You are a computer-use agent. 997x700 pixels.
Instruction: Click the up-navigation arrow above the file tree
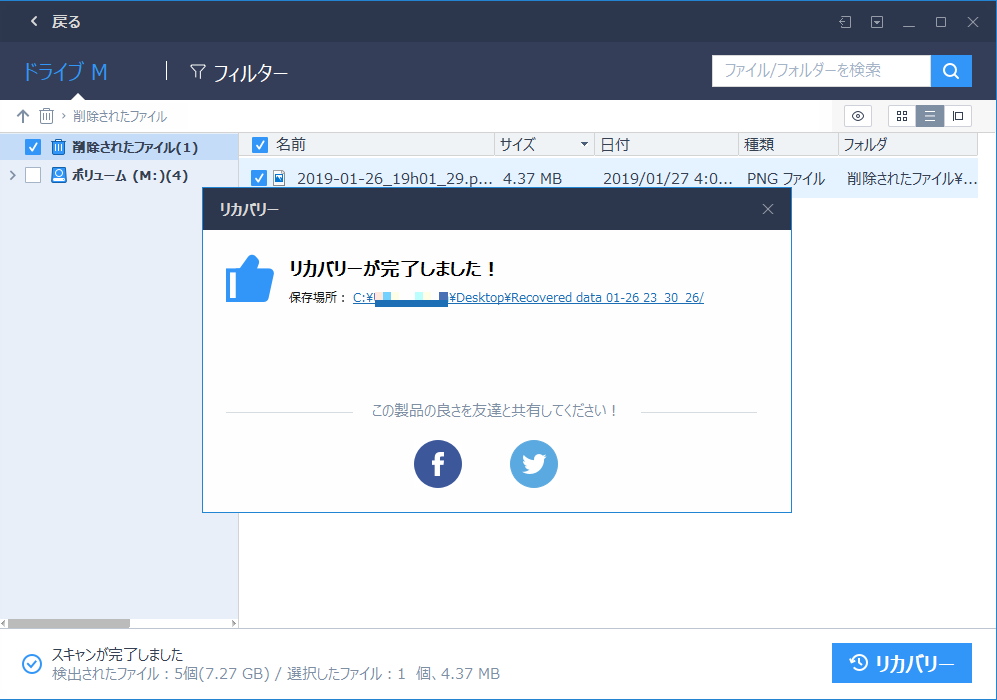point(22,116)
